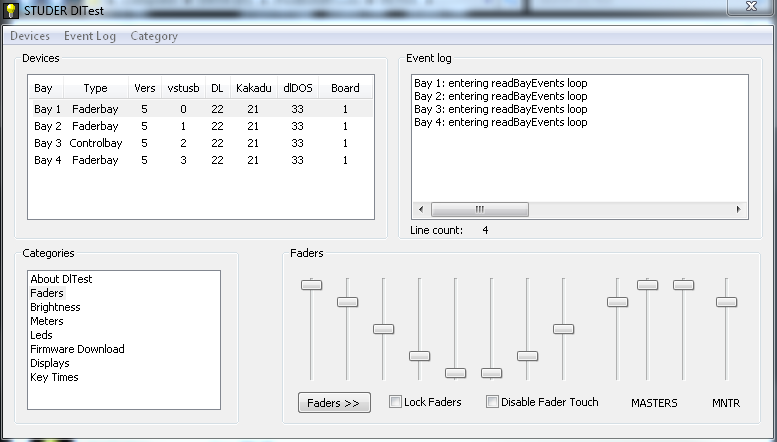Click event log scrollbar left arrow

point(421,210)
